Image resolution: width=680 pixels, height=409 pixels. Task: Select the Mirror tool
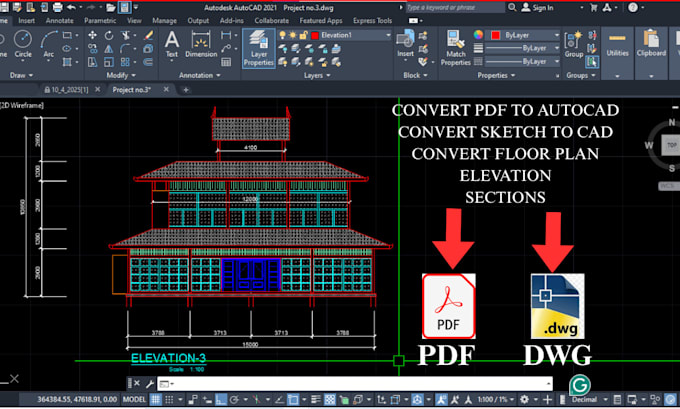109,49
